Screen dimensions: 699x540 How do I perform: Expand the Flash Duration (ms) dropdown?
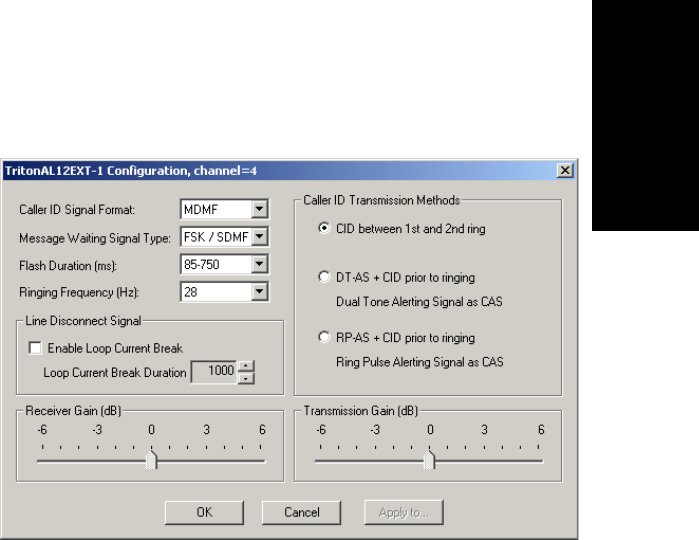pos(259,264)
